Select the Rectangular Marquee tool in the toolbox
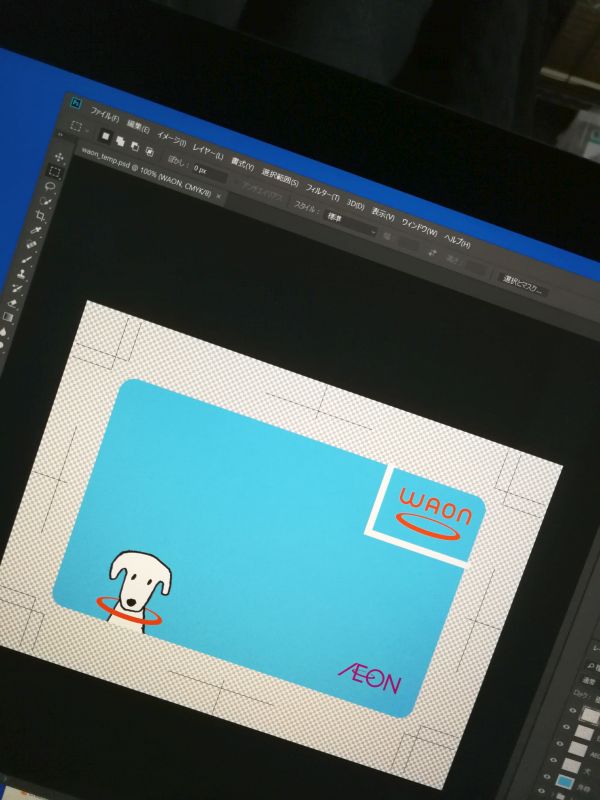600x800 pixels. click(x=55, y=172)
